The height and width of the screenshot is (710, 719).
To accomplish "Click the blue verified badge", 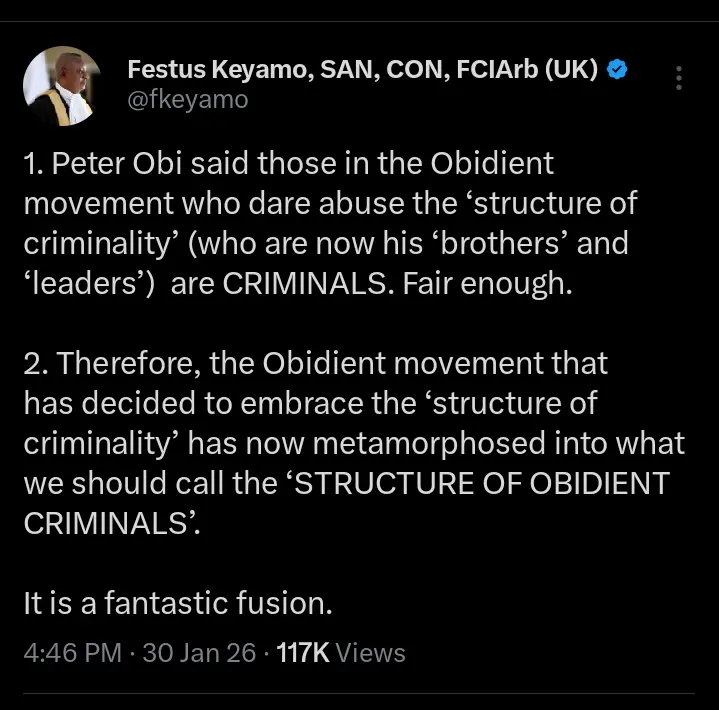I will 619,69.
